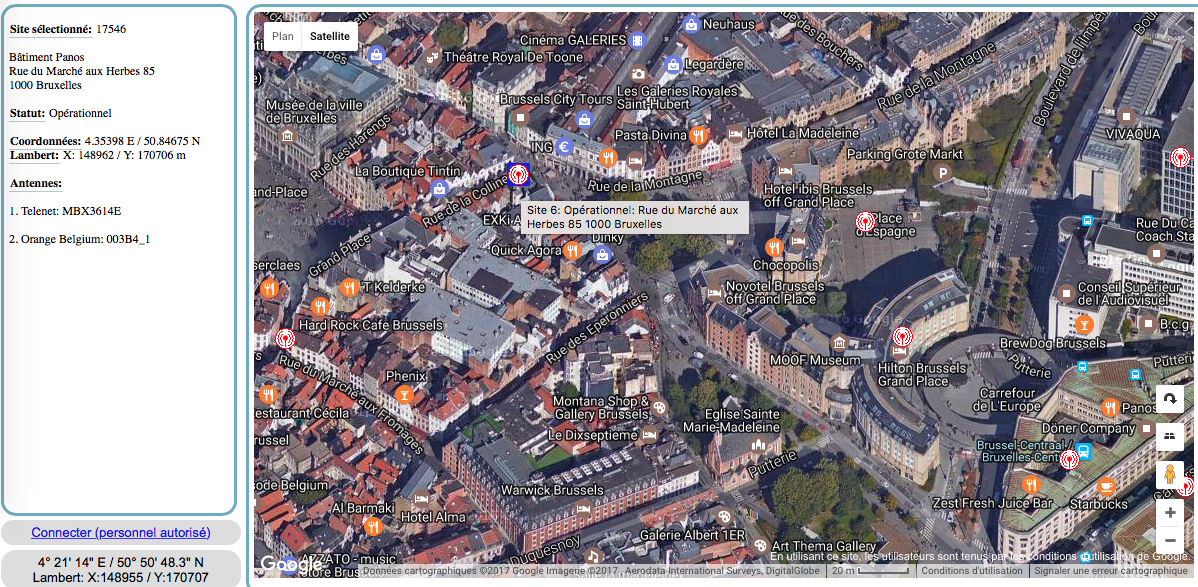Click the Orange Belgium: 003B4_1 entry

click(80, 239)
